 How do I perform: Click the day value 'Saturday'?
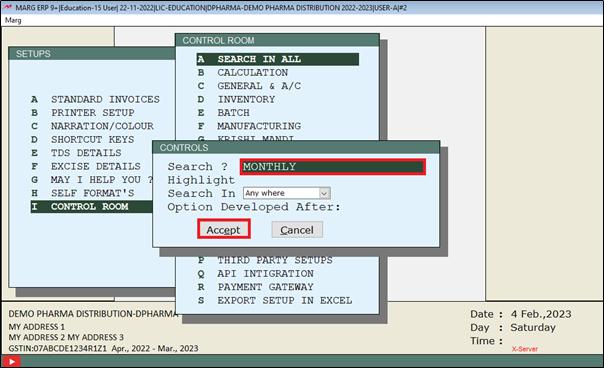click(533, 328)
